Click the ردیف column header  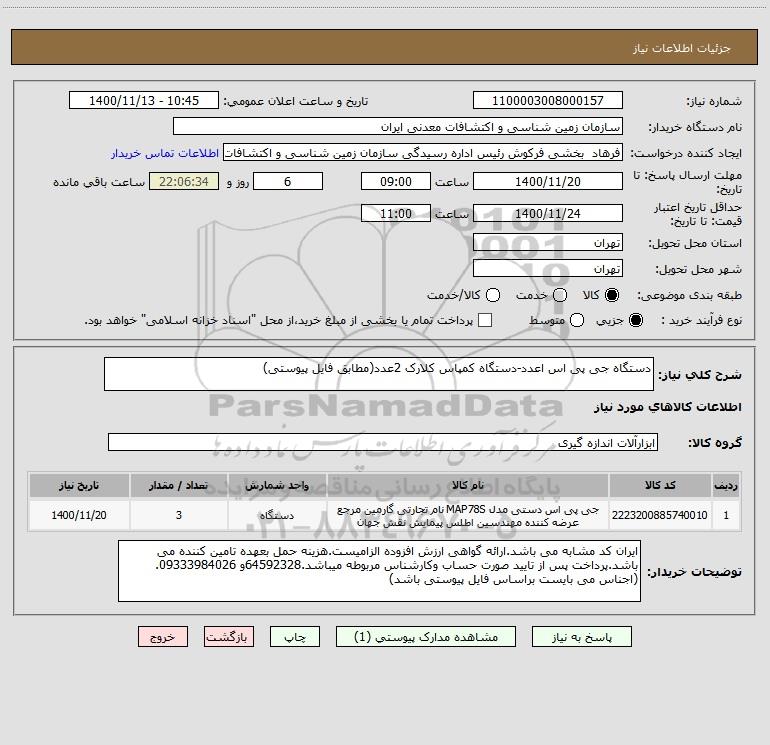[726, 485]
